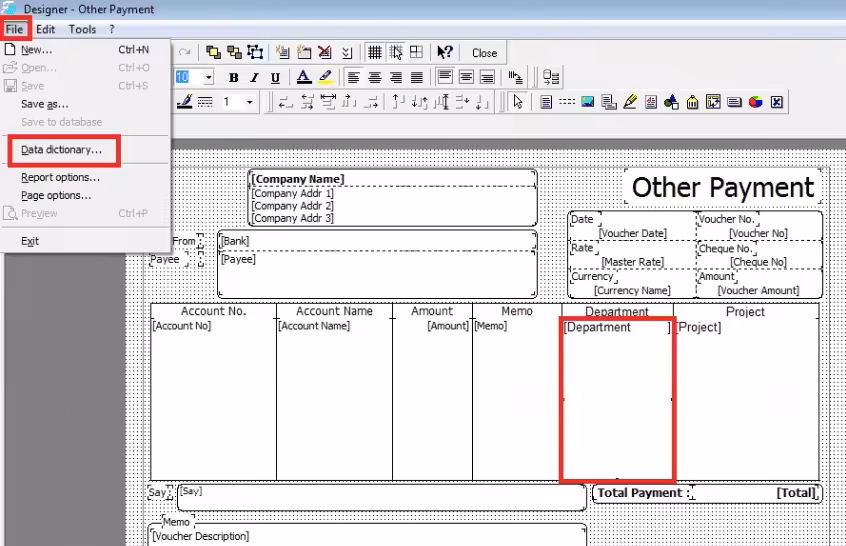The width and height of the screenshot is (846, 546).
Task: Click the Add Dialog Form icon
Action: point(304,52)
